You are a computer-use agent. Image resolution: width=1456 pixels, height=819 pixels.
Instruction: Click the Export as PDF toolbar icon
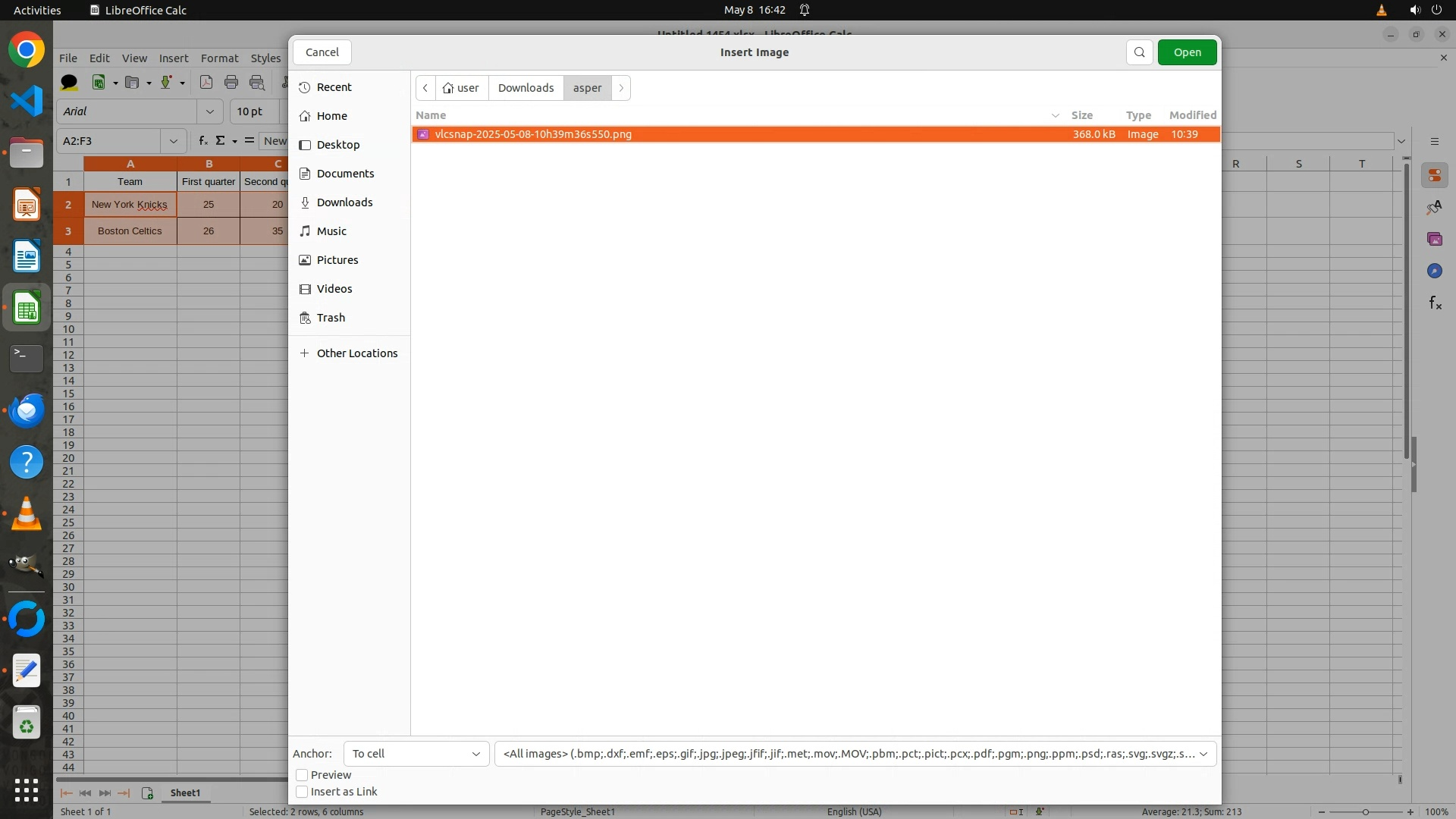click(206, 83)
